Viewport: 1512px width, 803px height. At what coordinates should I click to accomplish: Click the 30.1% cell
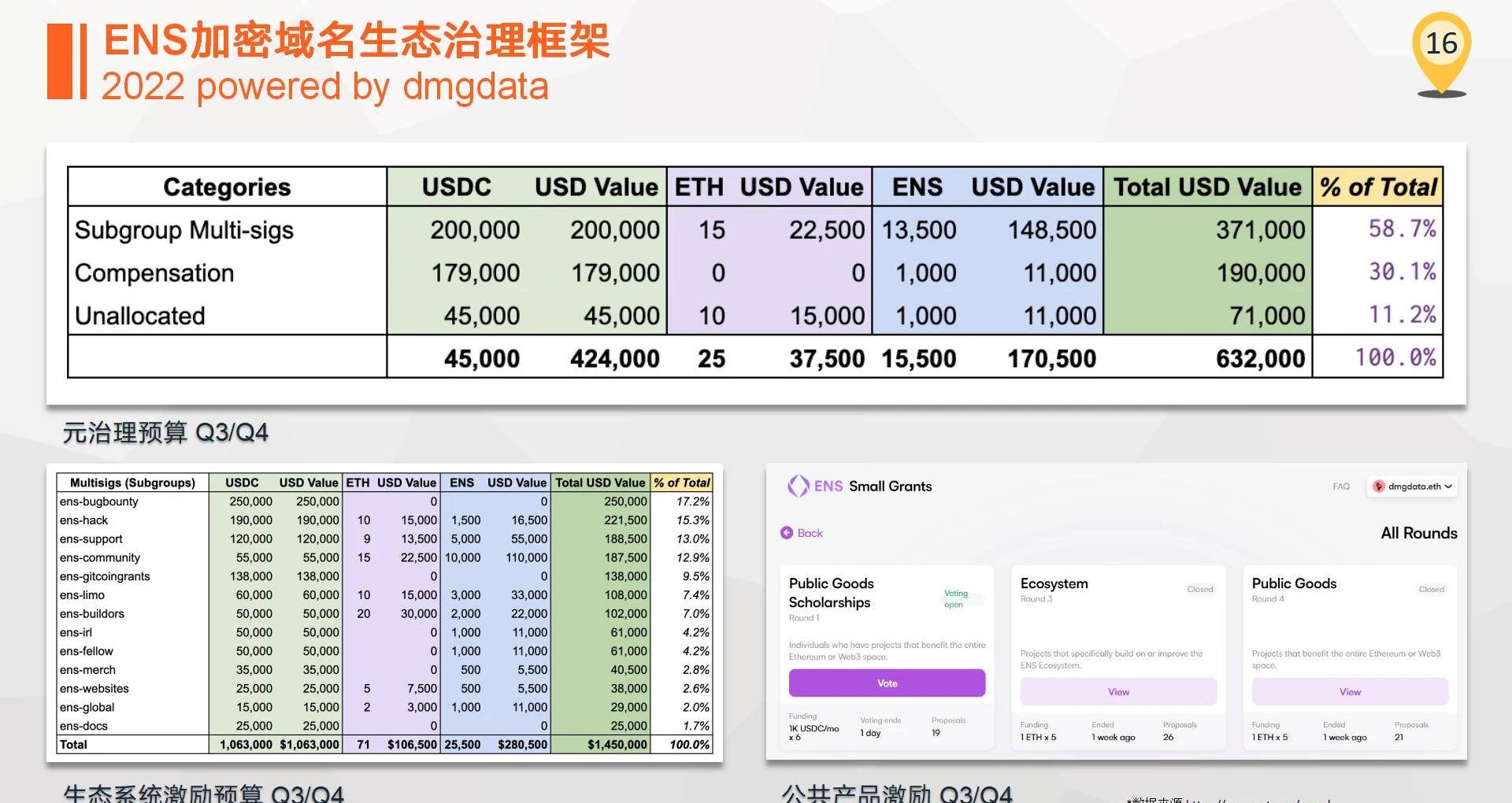(x=1402, y=272)
